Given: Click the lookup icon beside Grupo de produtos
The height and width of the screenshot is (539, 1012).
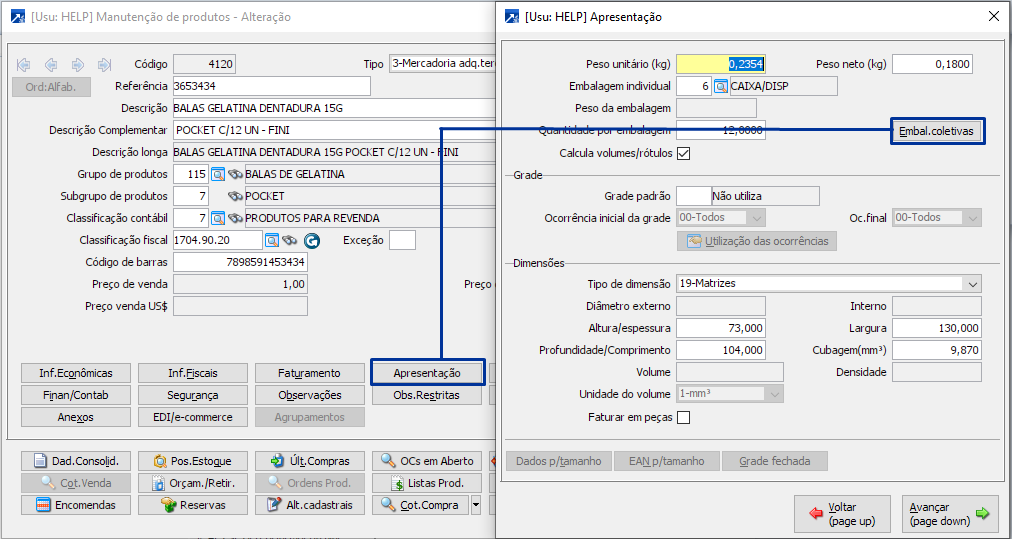Looking at the screenshot, I should tap(218, 174).
